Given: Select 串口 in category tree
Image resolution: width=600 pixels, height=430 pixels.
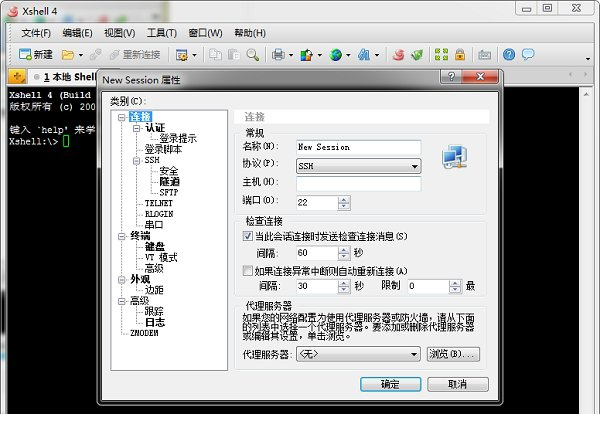Looking at the screenshot, I should (x=154, y=225).
